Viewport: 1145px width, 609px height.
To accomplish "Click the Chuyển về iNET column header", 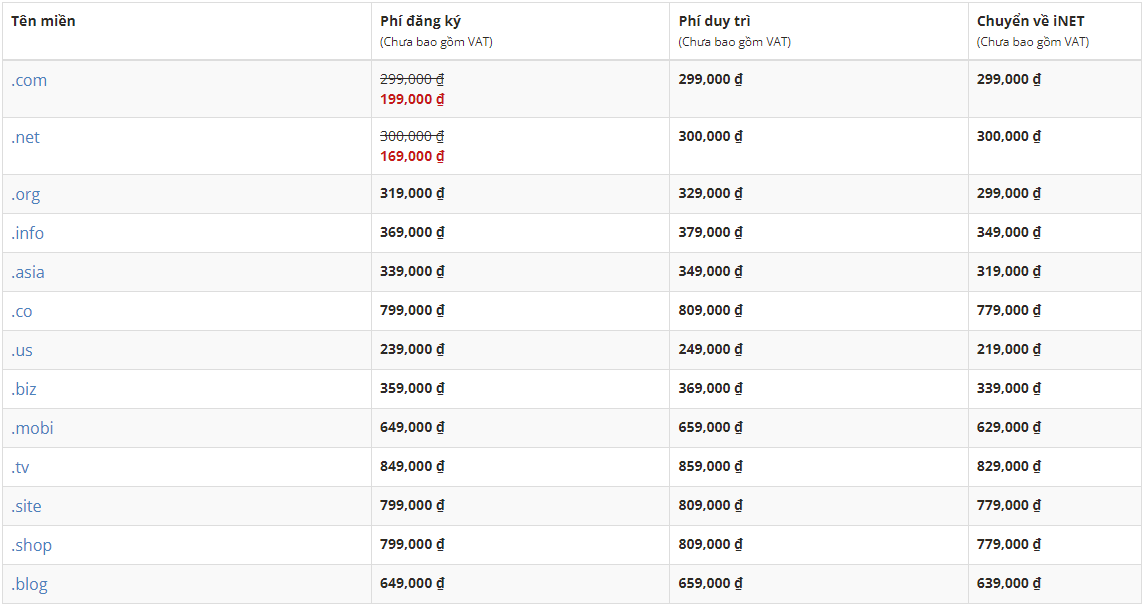I will pyautogui.click(x=1030, y=21).
